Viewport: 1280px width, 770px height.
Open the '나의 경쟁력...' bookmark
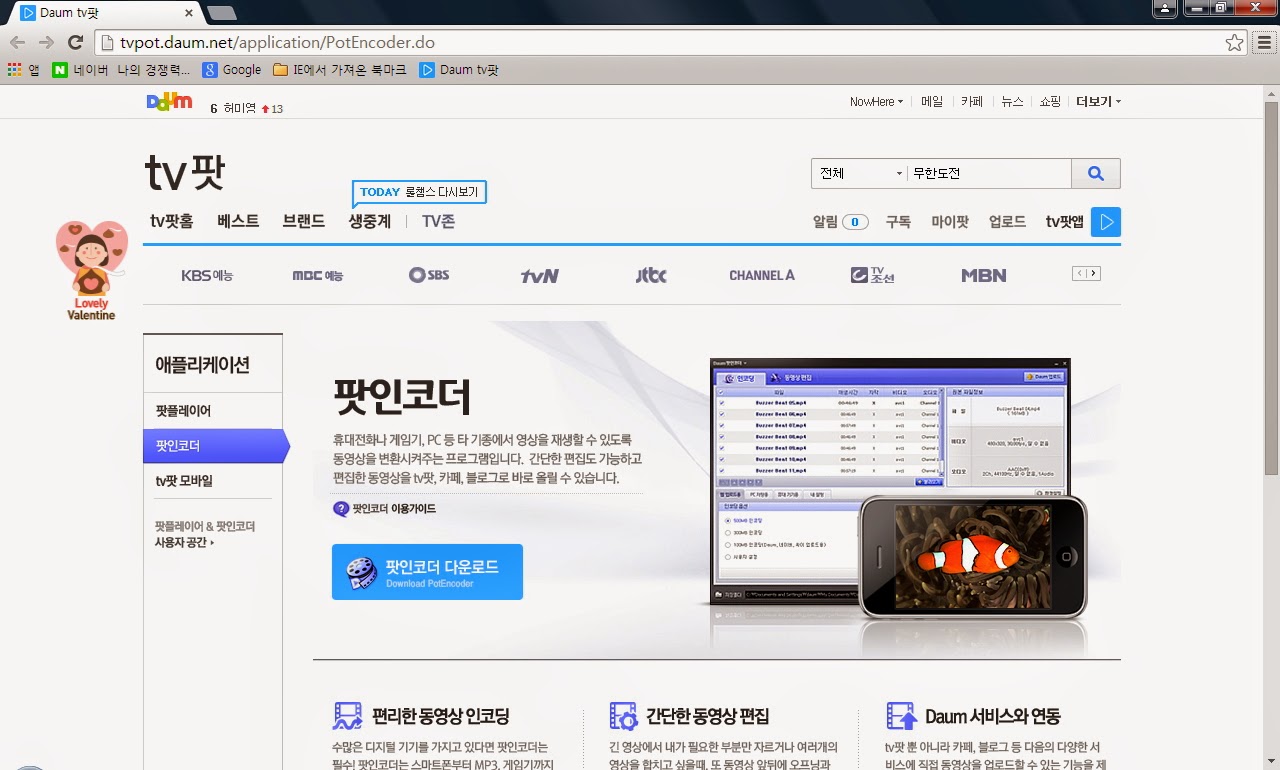(x=153, y=70)
